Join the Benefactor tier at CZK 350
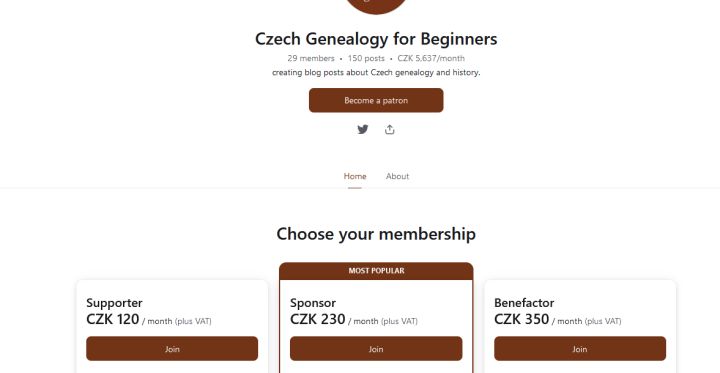The width and height of the screenshot is (720, 373). [x=580, y=349]
